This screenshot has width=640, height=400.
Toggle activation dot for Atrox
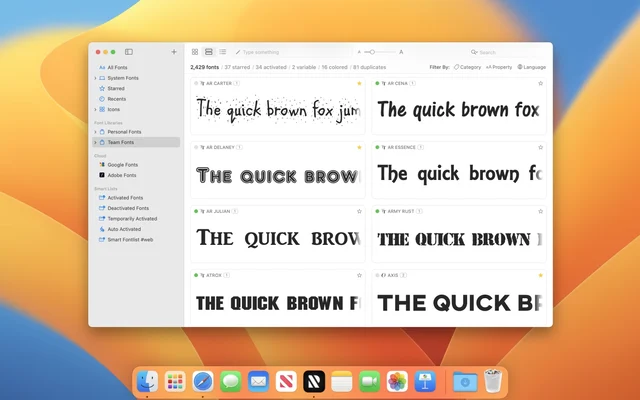[196, 276]
